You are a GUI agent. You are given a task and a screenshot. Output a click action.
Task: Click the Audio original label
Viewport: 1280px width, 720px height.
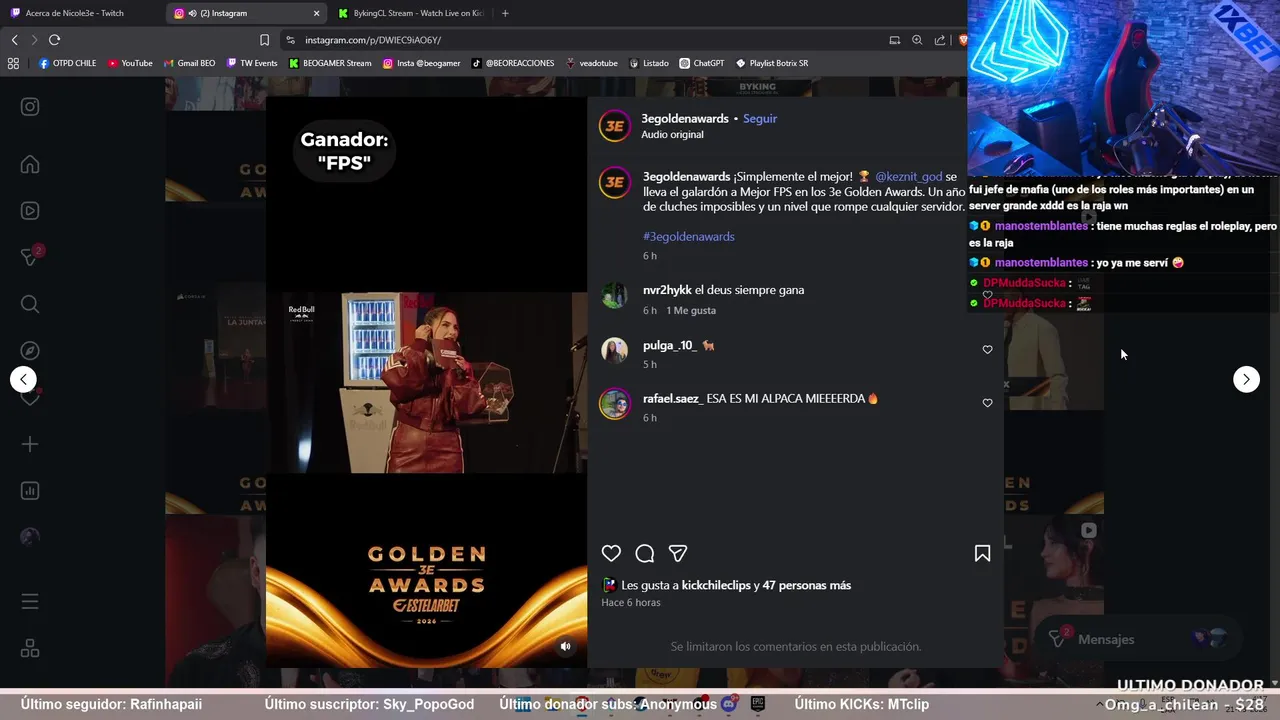(x=672, y=134)
